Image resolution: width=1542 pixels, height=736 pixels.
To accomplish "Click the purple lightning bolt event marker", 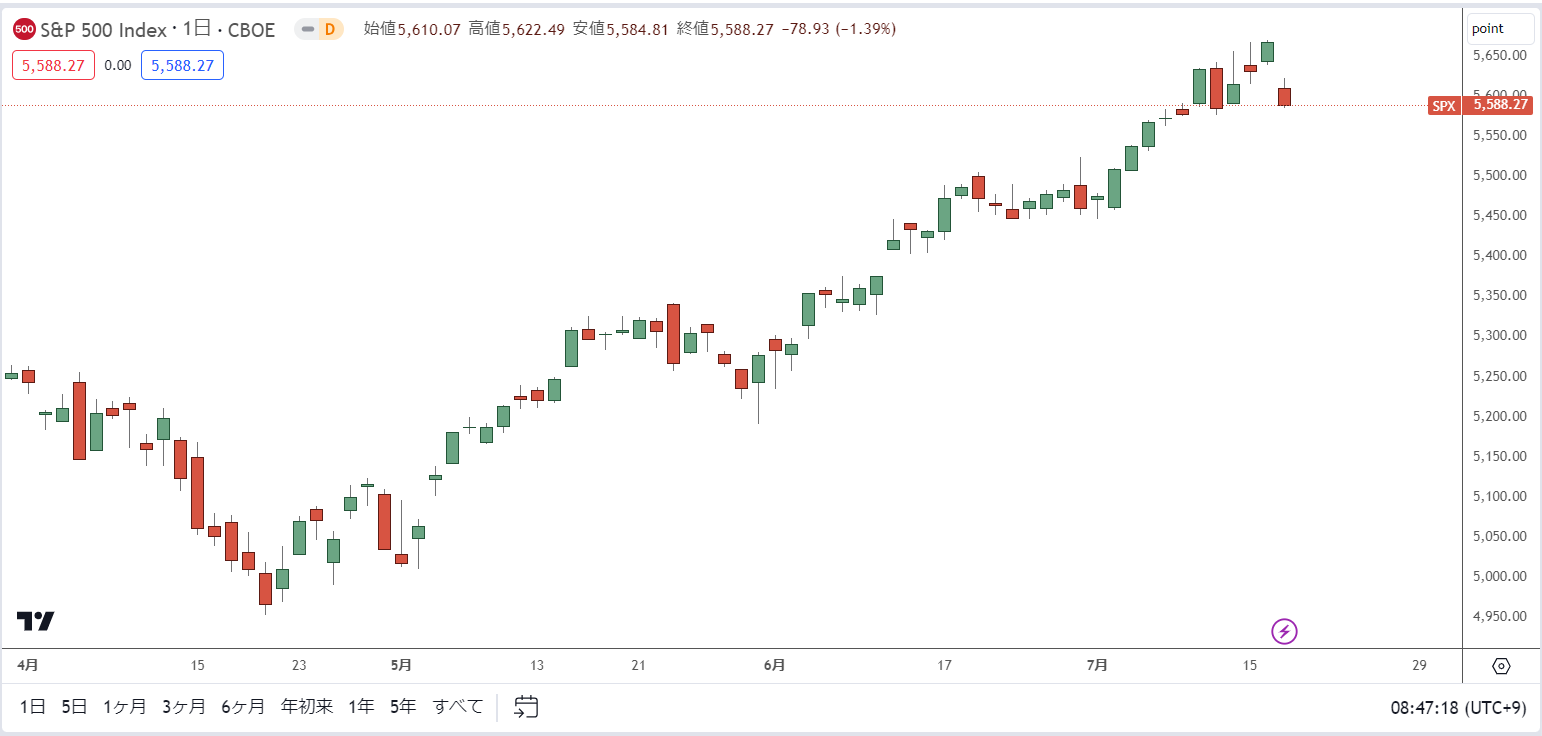I will click(1284, 631).
